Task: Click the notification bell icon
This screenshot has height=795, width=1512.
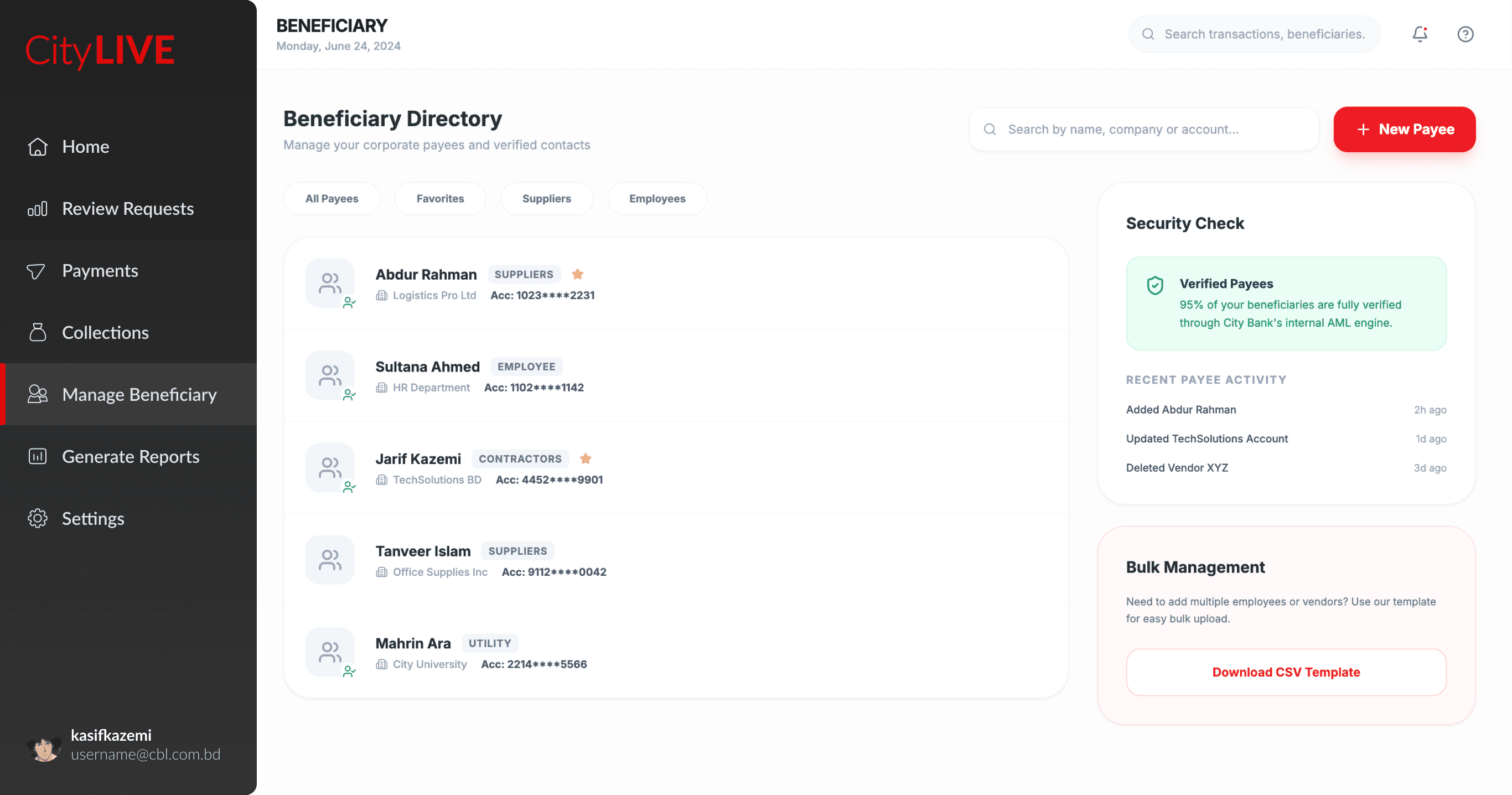Action: pyautogui.click(x=1419, y=34)
